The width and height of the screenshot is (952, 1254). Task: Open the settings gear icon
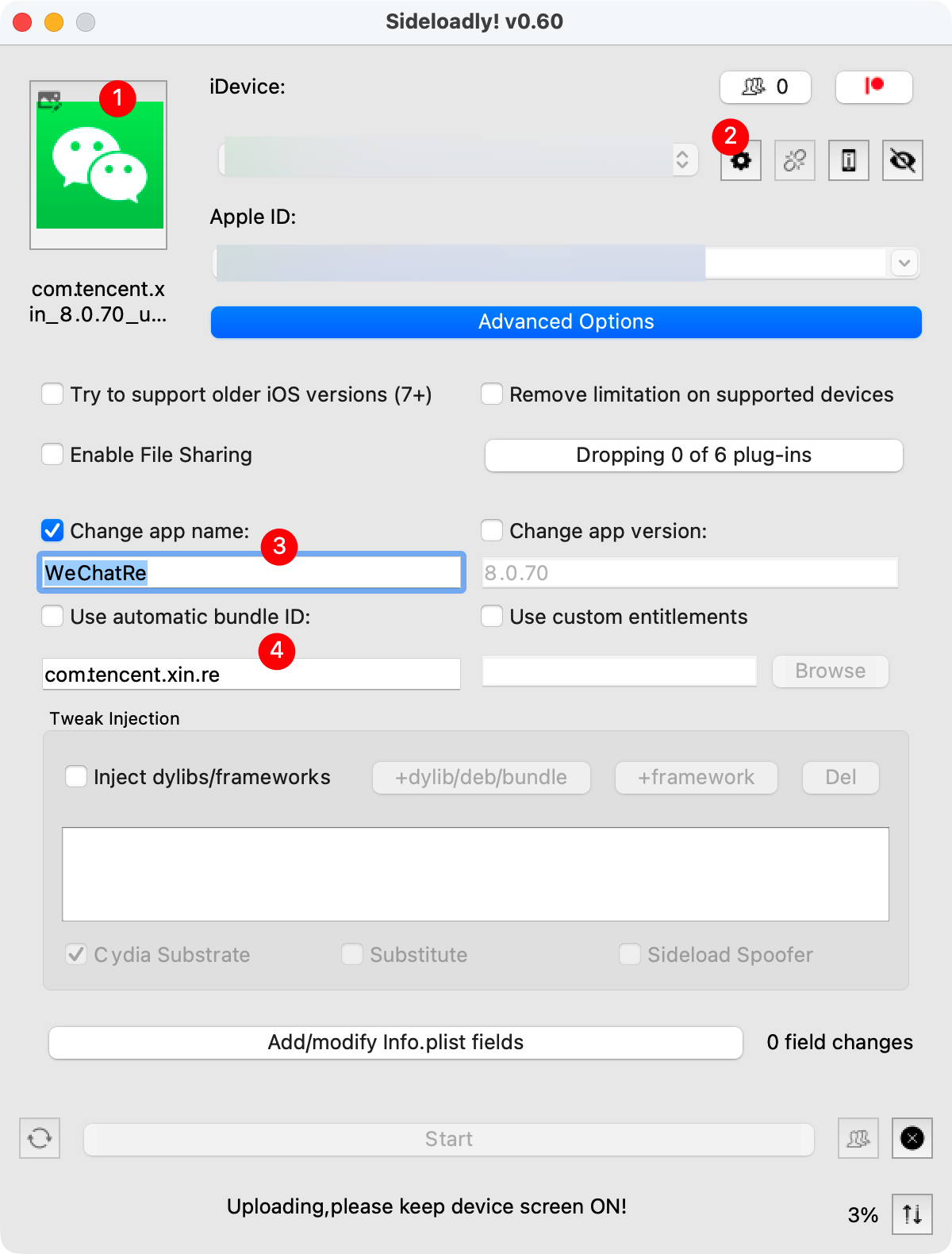(741, 161)
